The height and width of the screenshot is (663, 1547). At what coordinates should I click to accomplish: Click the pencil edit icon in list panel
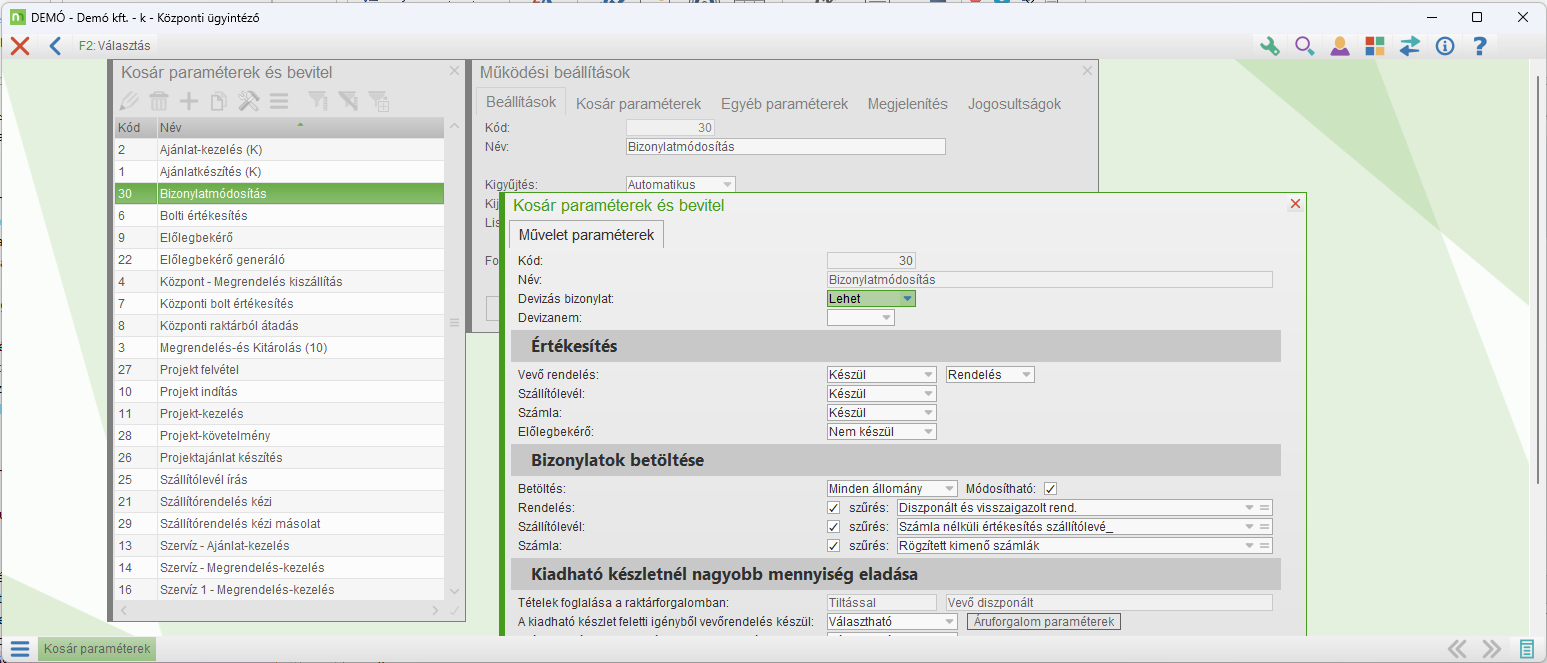129,100
